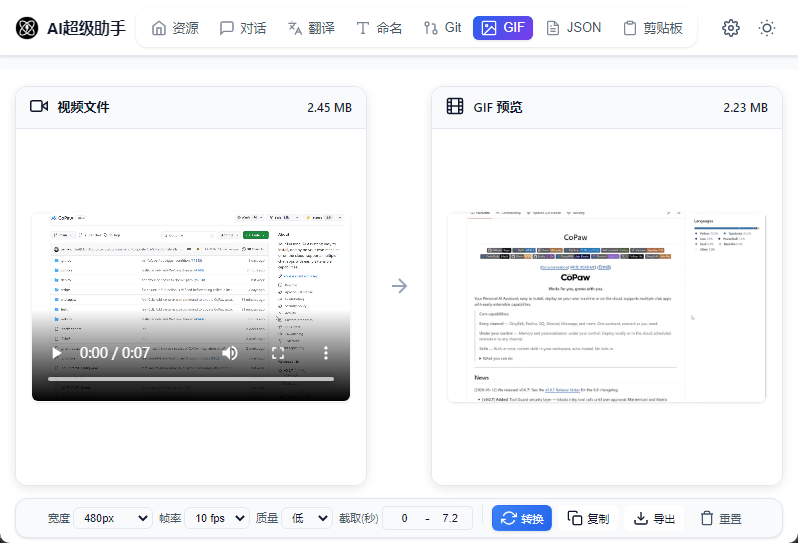The image size is (798, 543).
Task: Click the video camera icon beside 视频文件
Action: coord(39,106)
